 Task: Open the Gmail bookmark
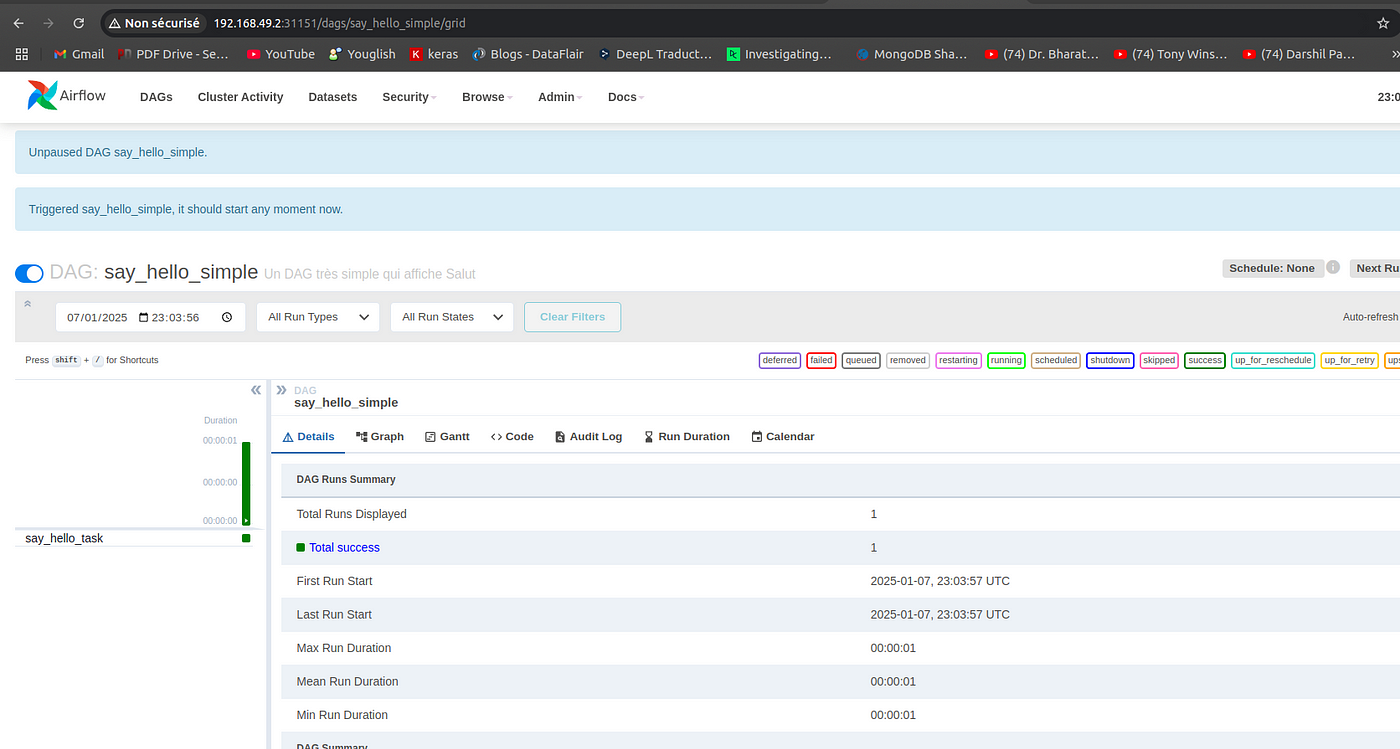click(x=79, y=54)
